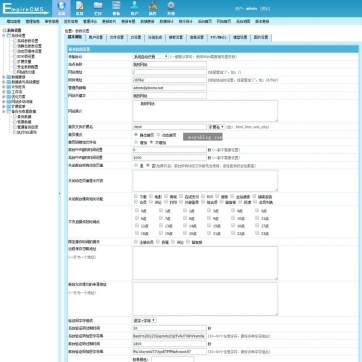
Task: Tick the 14点 hour checkbox
Action: [185, 225]
